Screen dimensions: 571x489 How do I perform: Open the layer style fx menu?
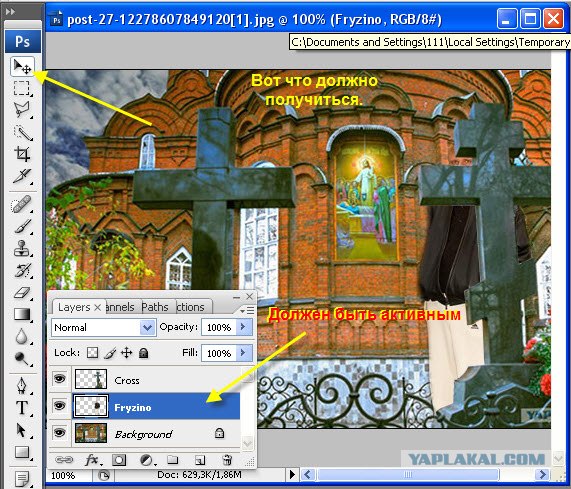tap(92, 460)
